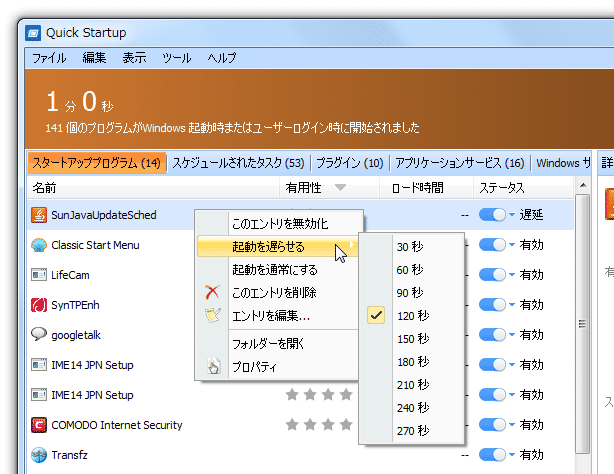Click the Classic Start Menu shell icon
The image size is (614, 474).
(39, 245)
